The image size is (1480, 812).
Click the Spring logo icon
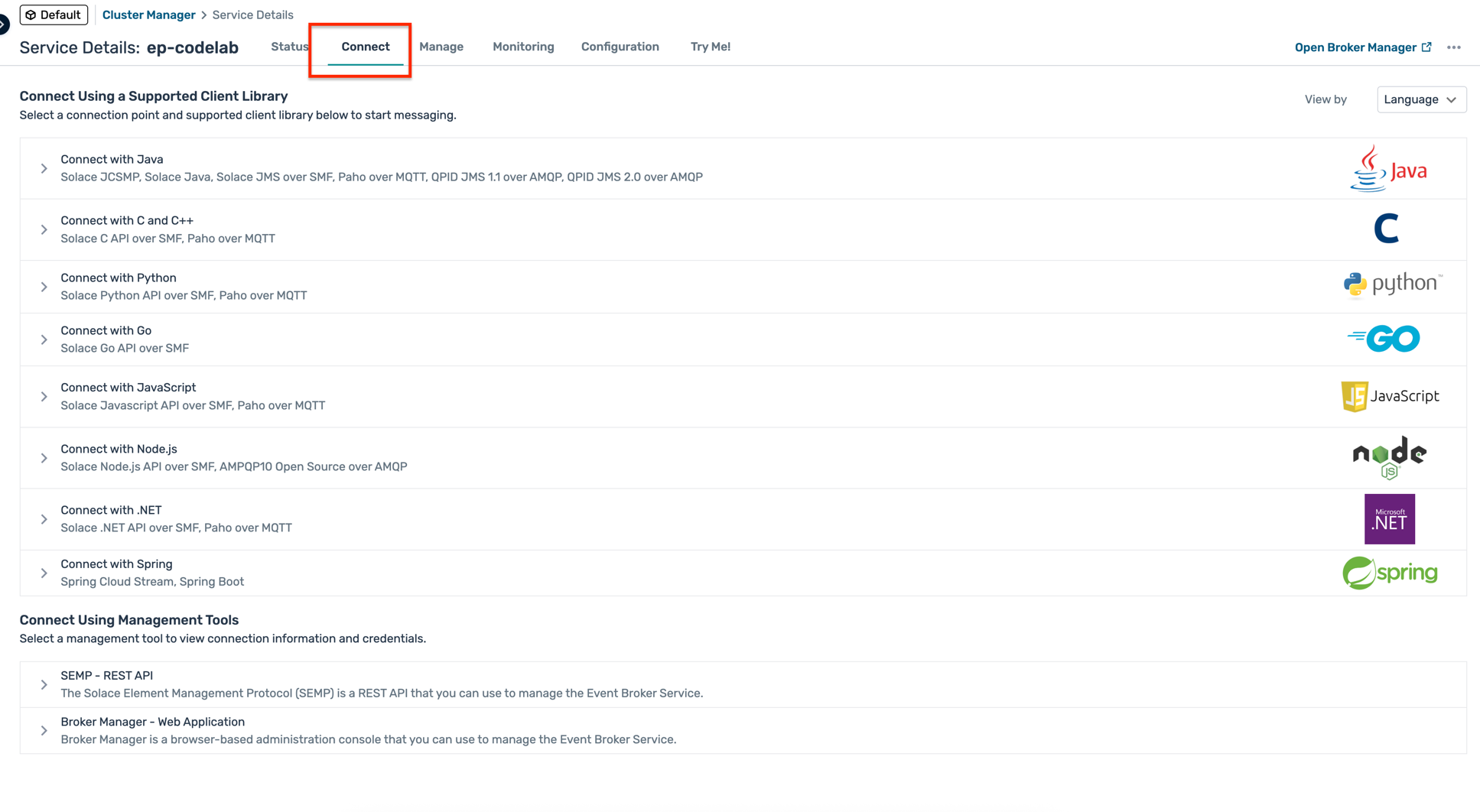click(x=1390, y=573)
